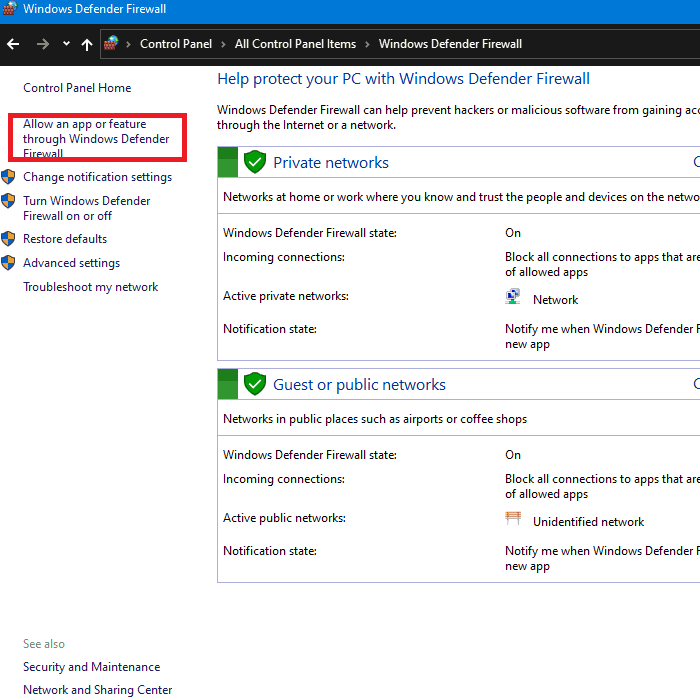Select All Control Panel Items breadcrumb
Image resolution: width=700 pixels, height=700 pixels.
(296, 44)
